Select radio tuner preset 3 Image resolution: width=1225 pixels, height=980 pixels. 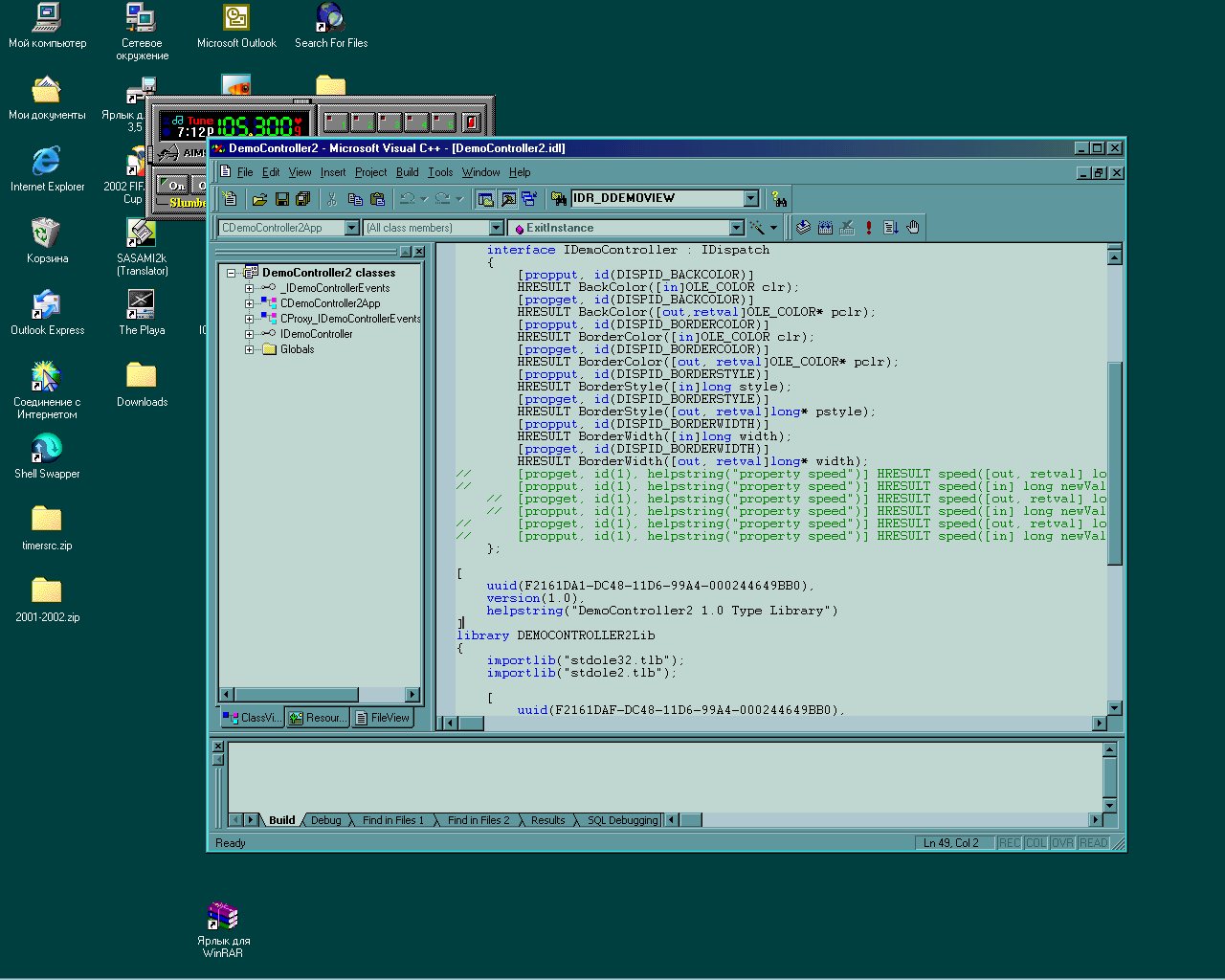tap(389, 122)
